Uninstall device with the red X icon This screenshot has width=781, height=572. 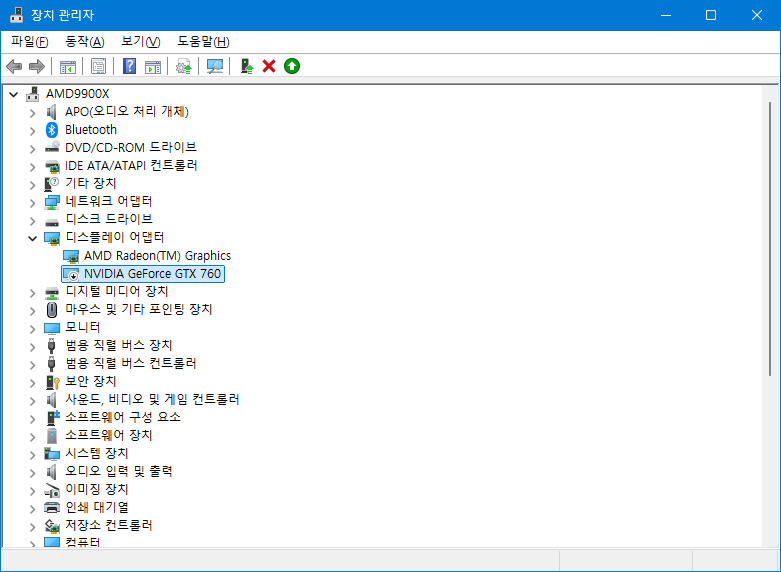[x=269, y=66]
